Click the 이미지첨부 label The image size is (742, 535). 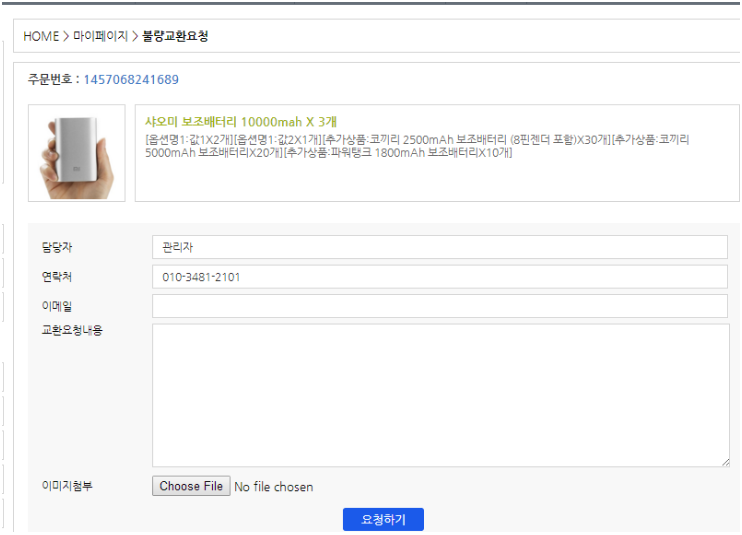coord(66,486)
